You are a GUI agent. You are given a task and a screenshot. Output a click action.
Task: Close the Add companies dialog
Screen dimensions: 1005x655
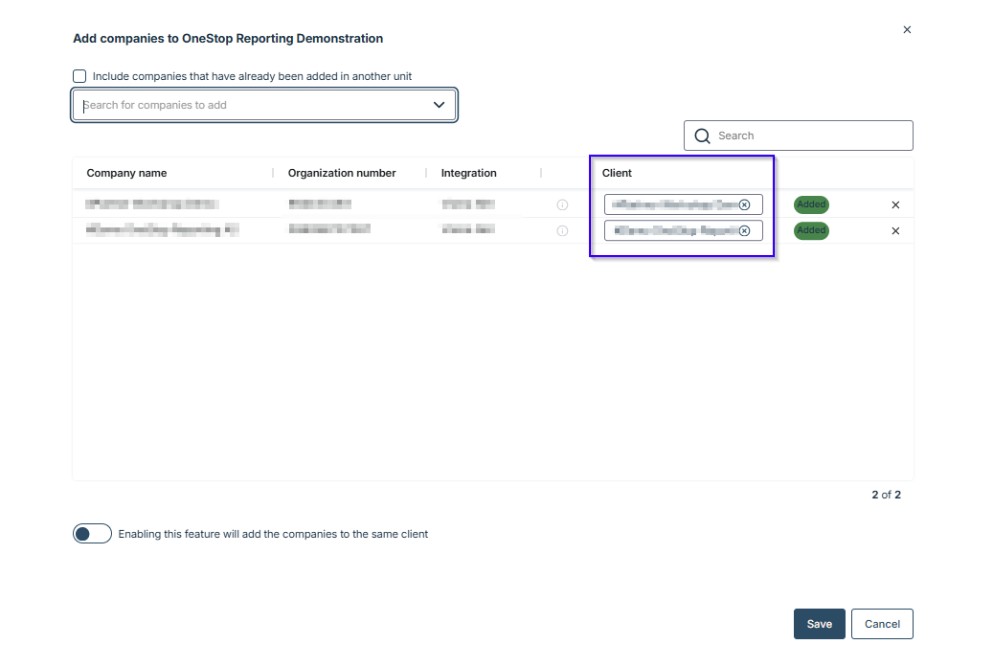coord(907,30)
